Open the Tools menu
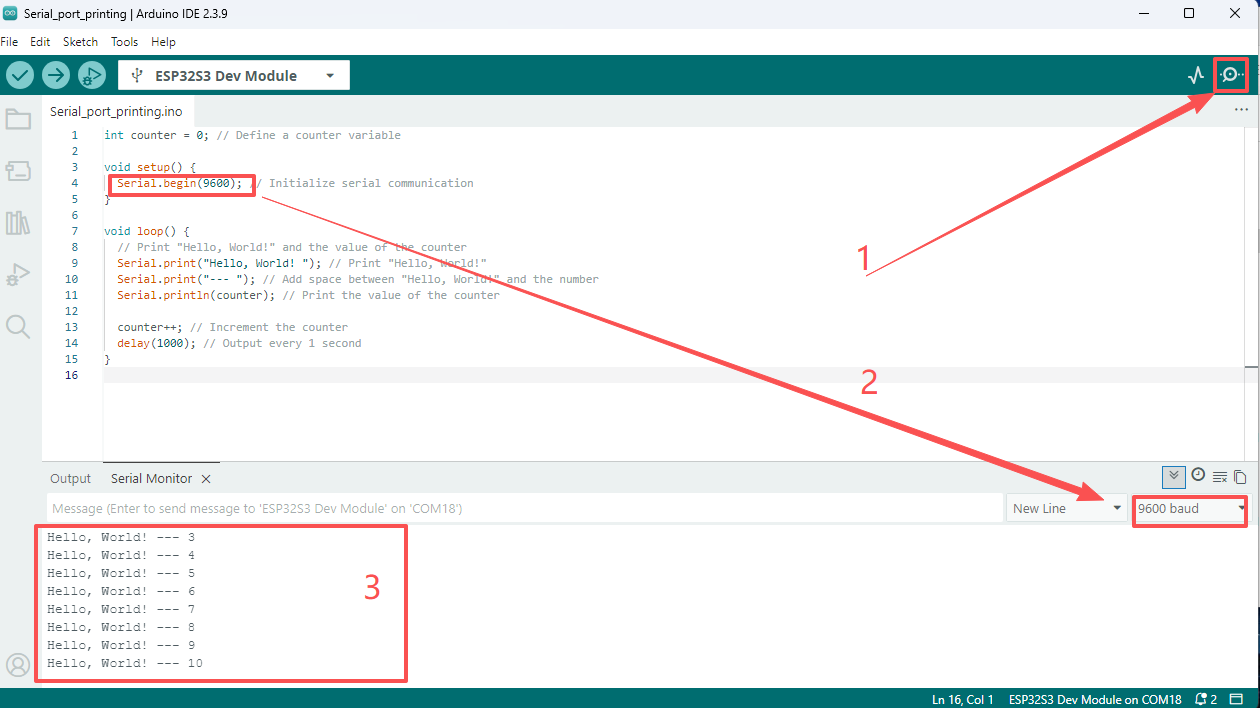This screenshot has height=708, width=1260. (124, 42)
